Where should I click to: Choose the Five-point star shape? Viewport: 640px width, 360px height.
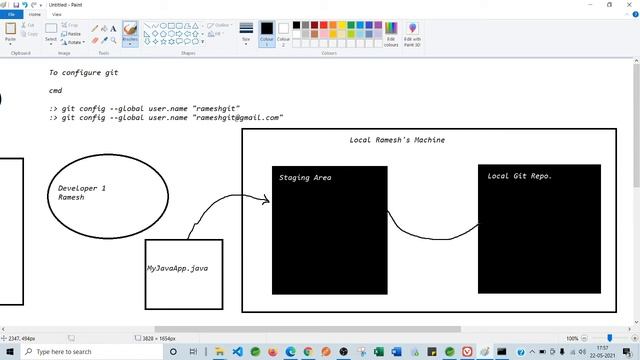click(163, 42)
